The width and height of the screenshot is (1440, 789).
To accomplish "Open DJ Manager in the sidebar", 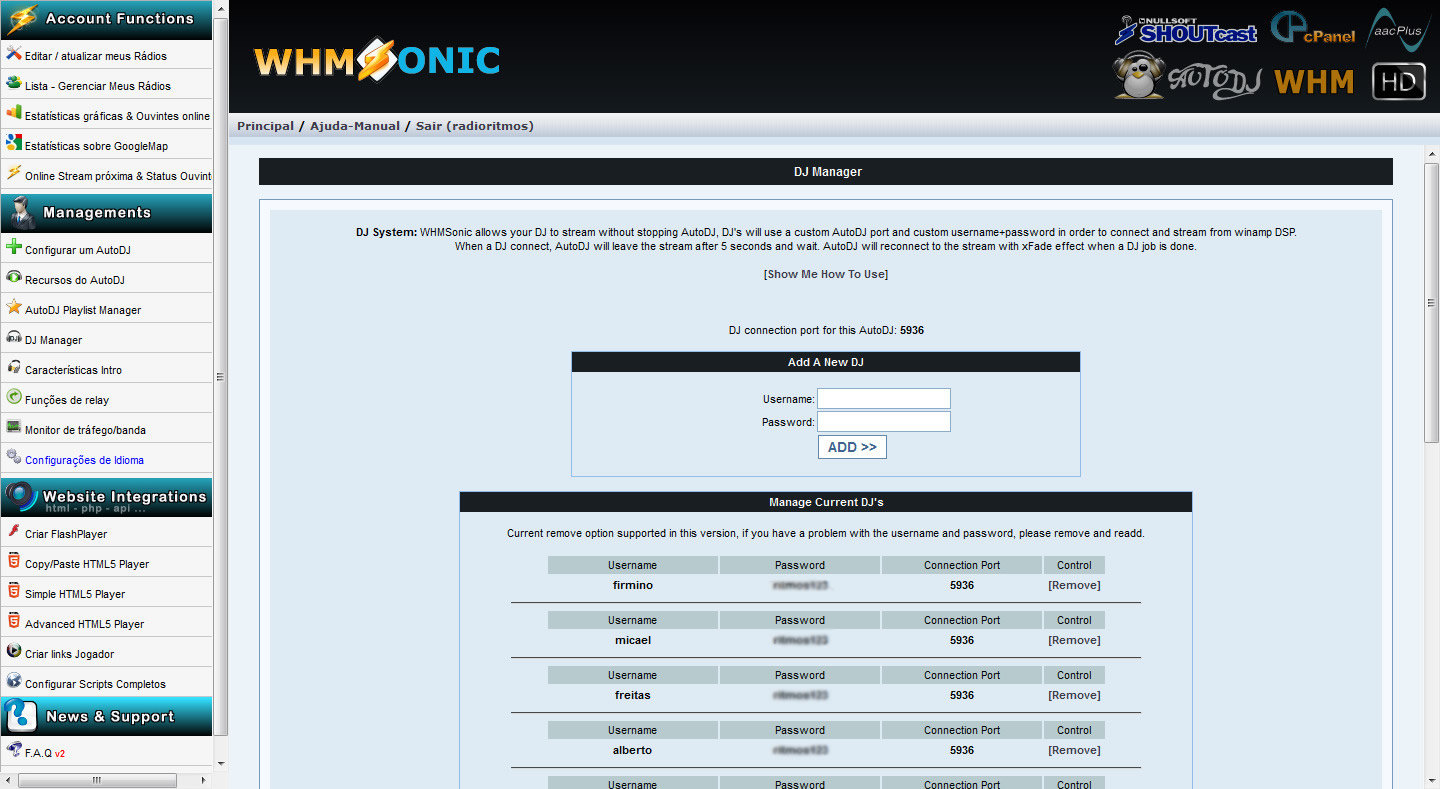I will point(53,340).
